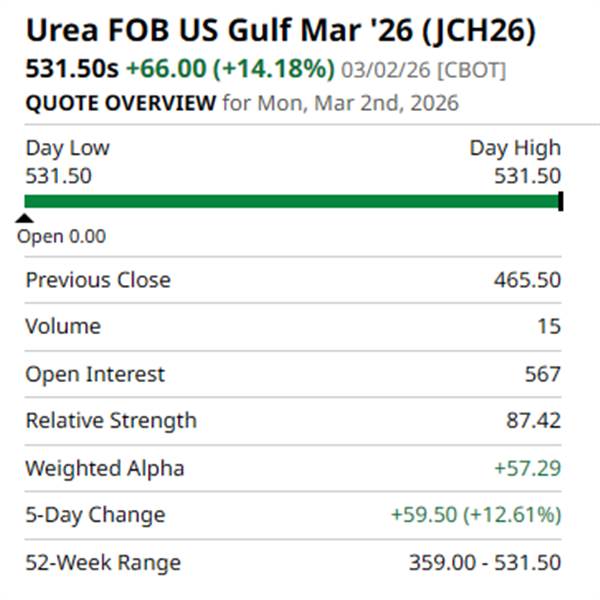The height and width of the screenshot is (600, 600).
Task: Click the +59.50 (+12.61%) 5-Day Change value
Action: [x=476, y=515]
